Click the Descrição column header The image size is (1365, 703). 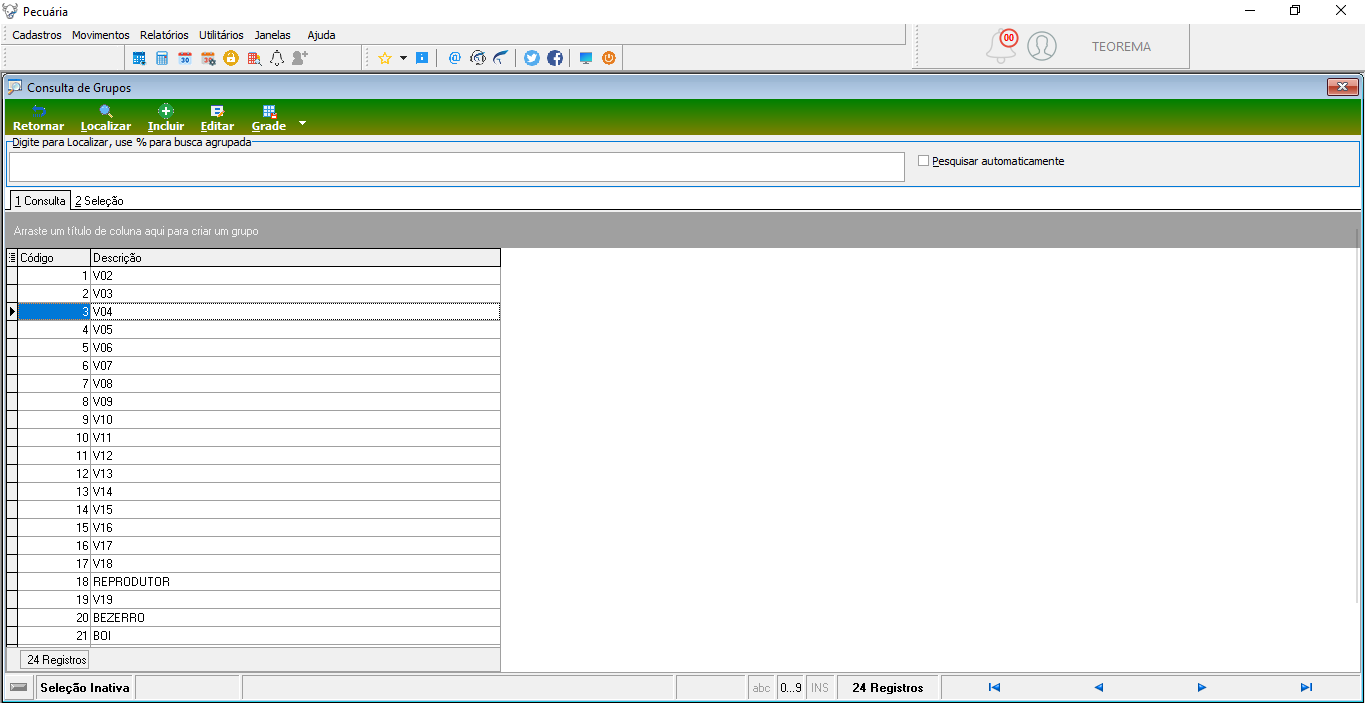[x=295, y=258]
